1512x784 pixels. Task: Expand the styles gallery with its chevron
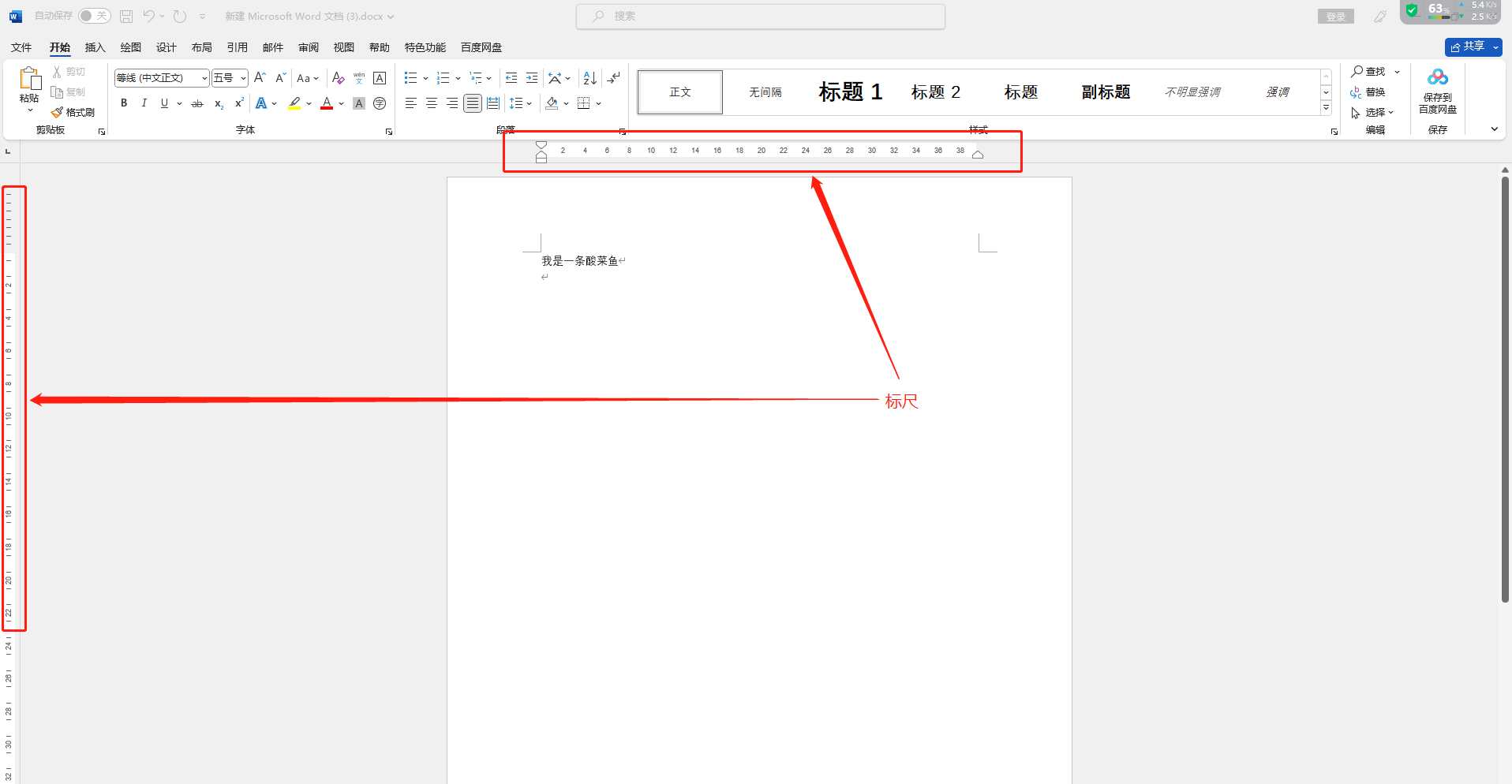point(1326,108)
